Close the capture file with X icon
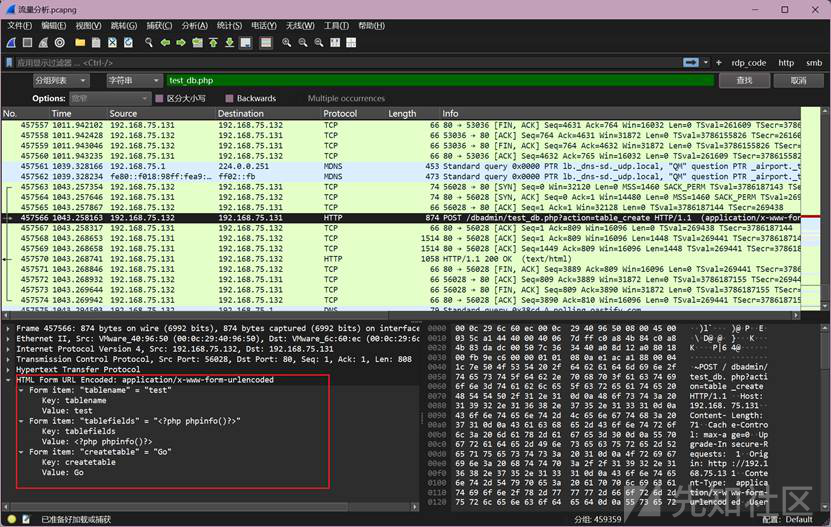Image resolution: width=831 pixels, height=527 pixels. (x=112, y=42)
